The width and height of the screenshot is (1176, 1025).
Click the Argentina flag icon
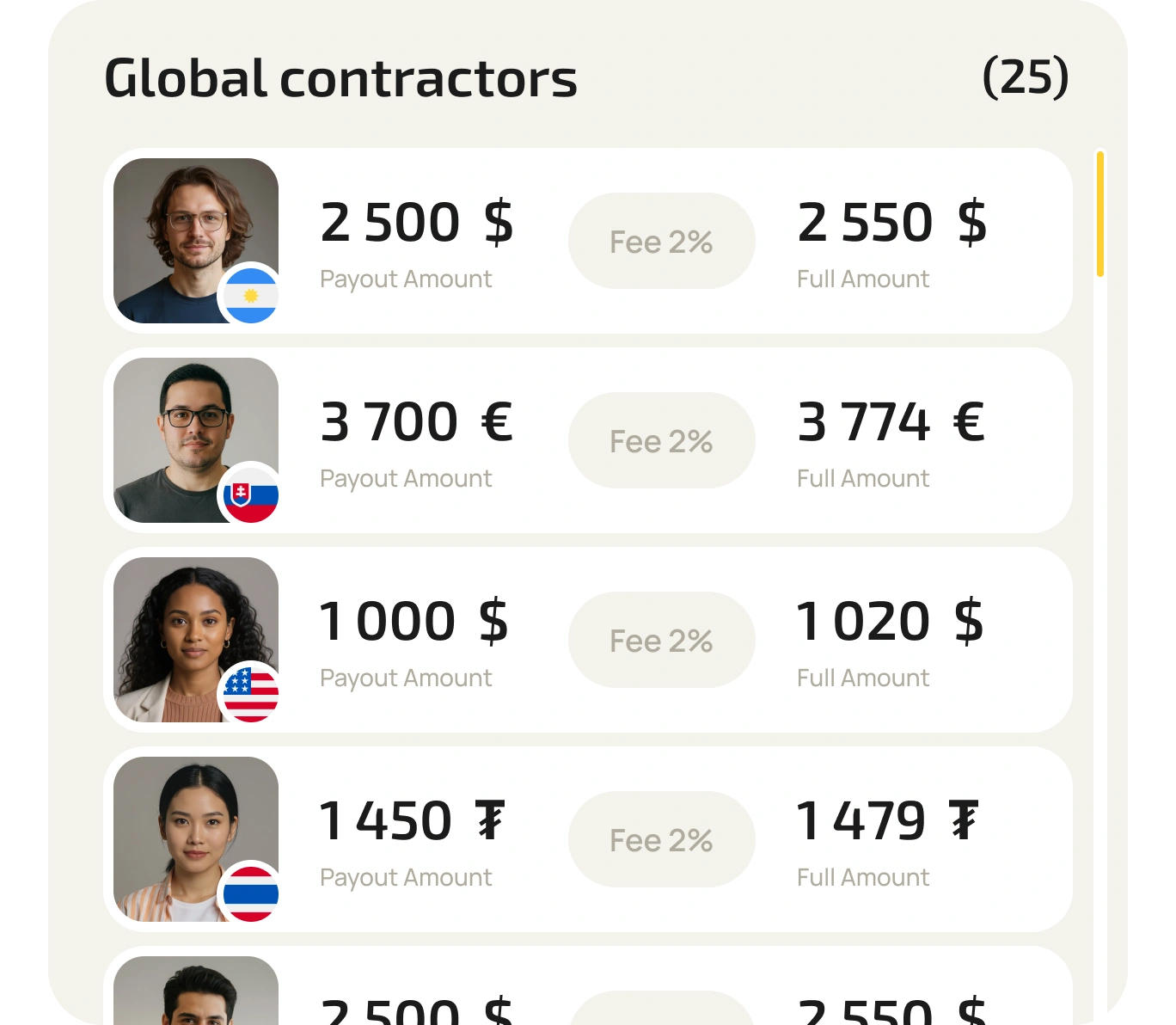(x=251, y=296)
